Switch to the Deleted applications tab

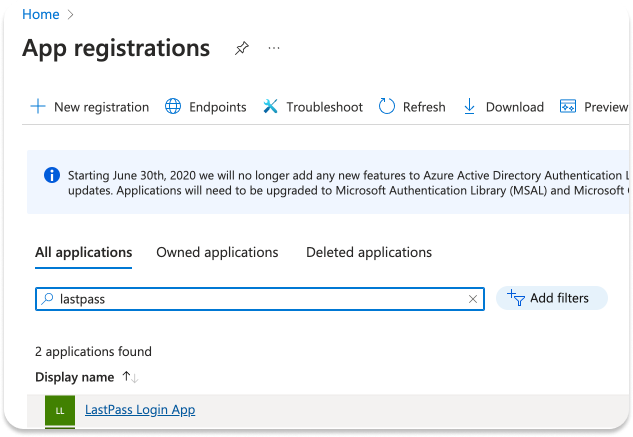coord(369,252)
